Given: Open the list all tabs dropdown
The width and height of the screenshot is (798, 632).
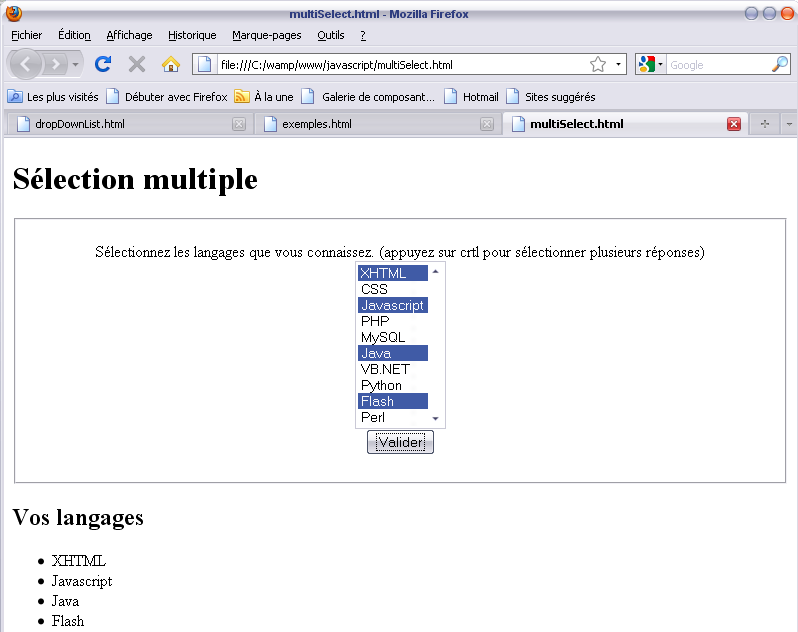Looking at the screenshot, I should (x=789, y=124).
